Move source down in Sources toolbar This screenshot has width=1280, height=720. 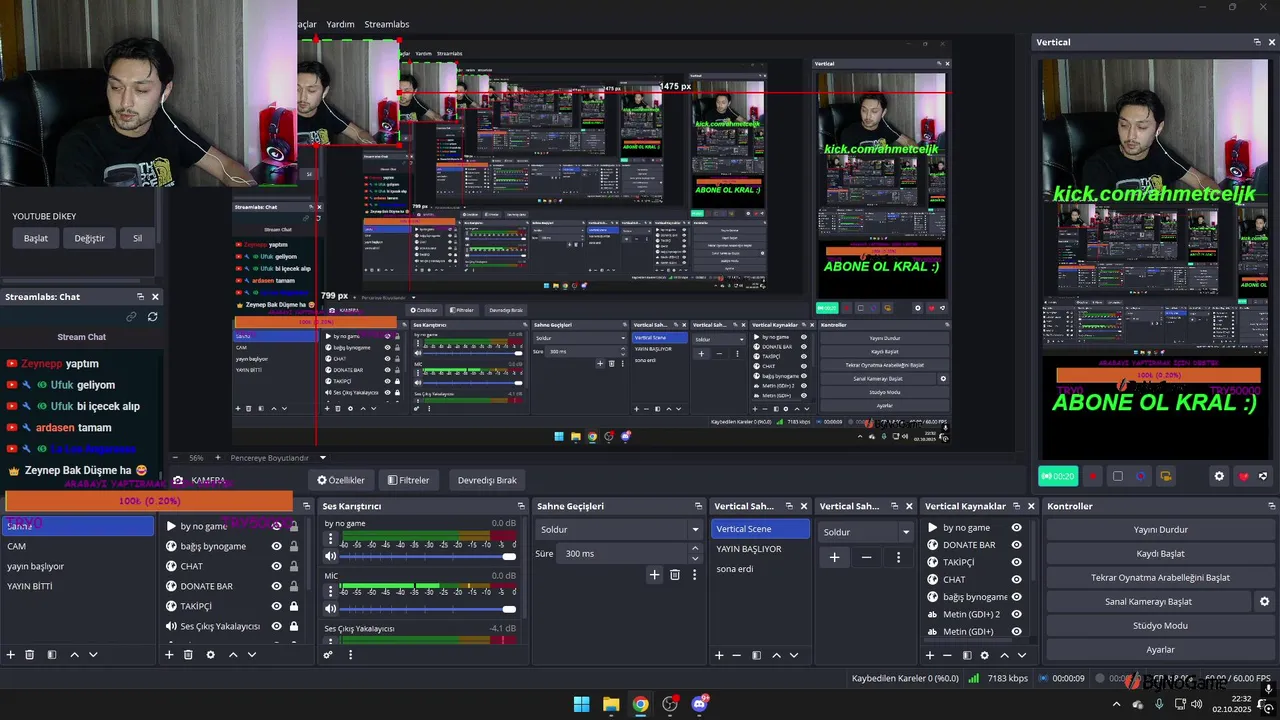click(252, 655)
